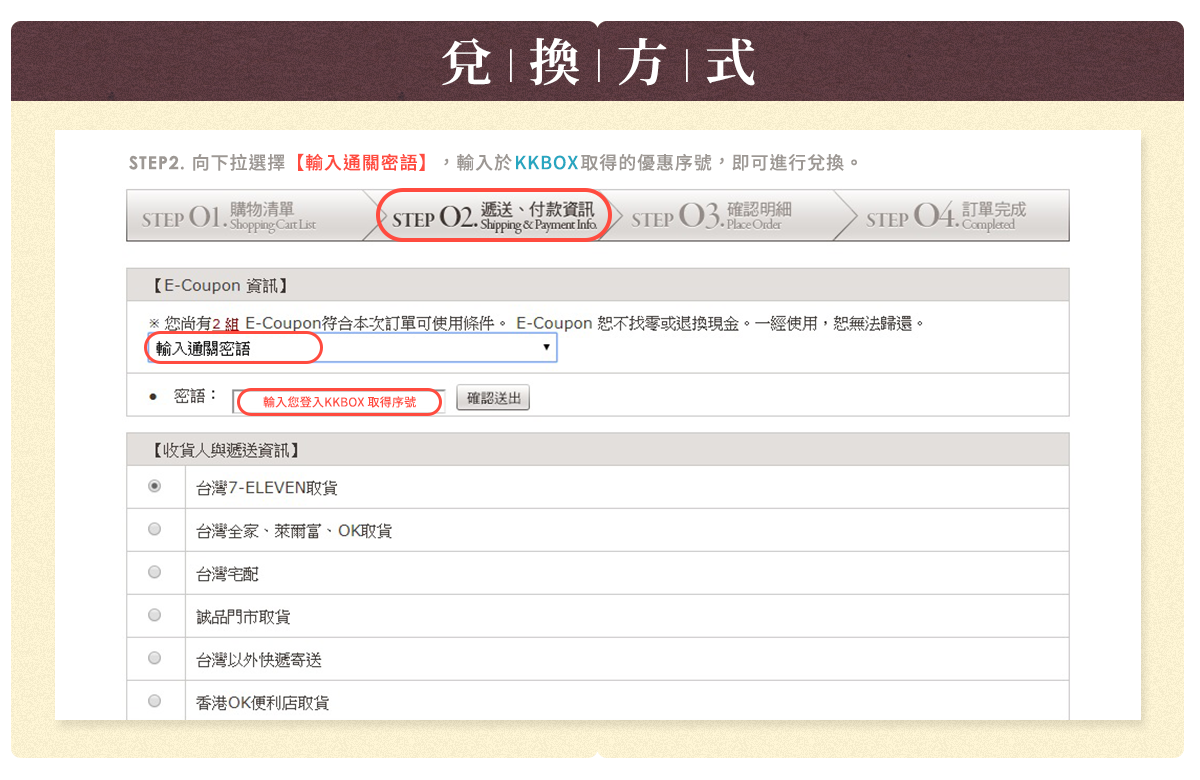Click the 【收貨人與遞送資訊】 section header
1200x780 pixels.
click(226, 450)
